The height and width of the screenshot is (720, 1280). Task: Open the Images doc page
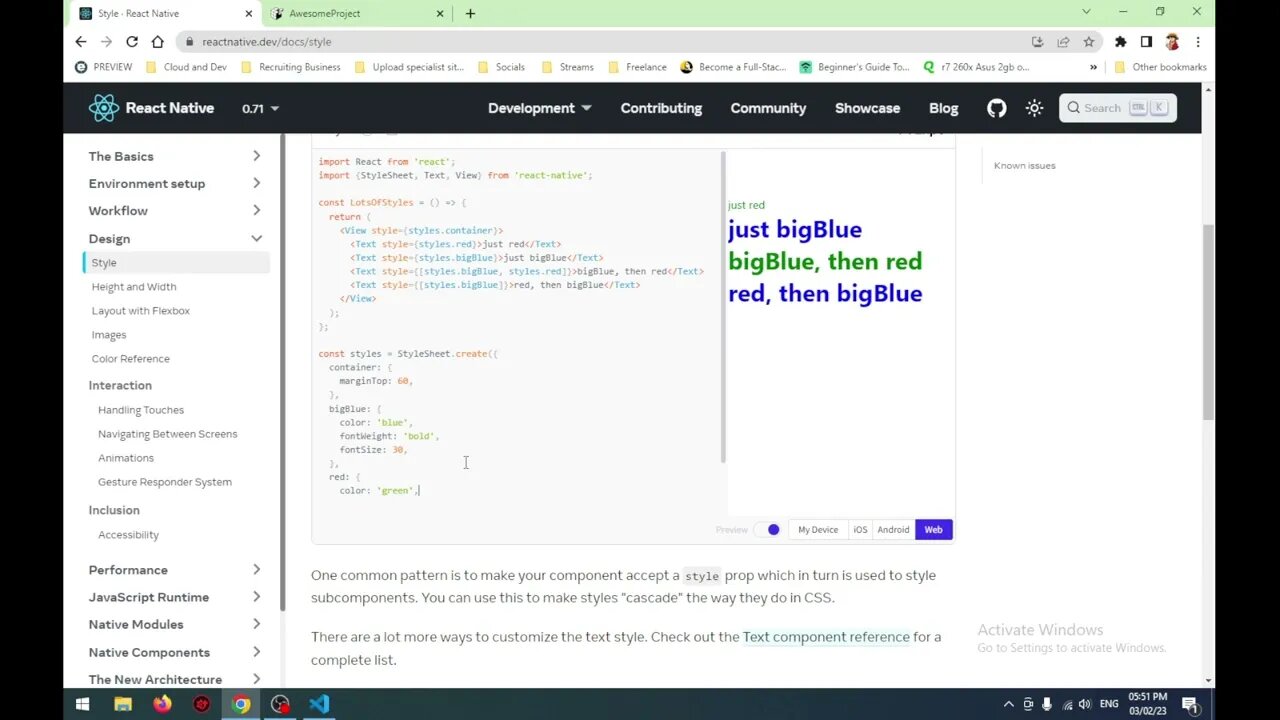click(x=109, y=335)
